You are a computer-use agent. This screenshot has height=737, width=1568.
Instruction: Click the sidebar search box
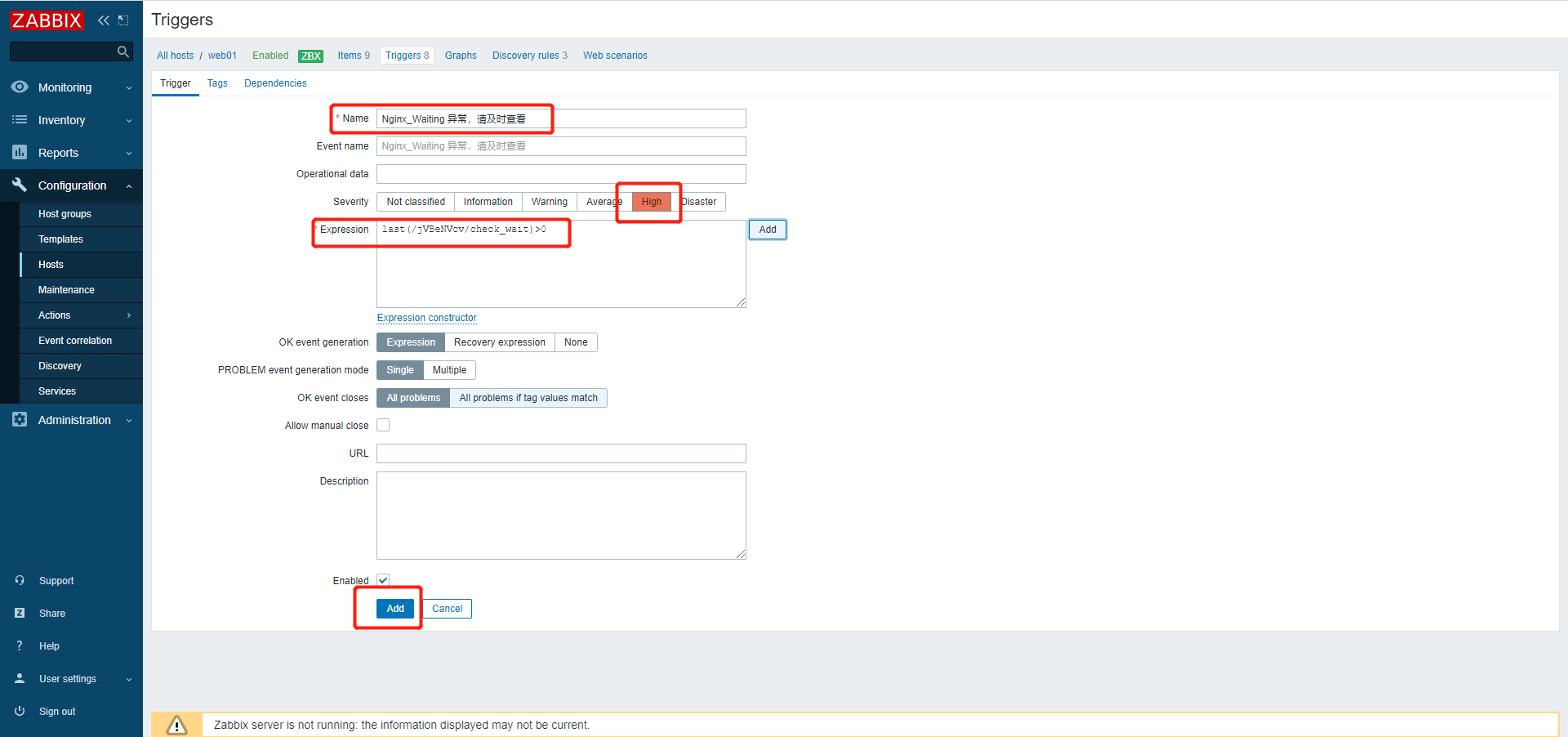click(x=71, y=51)
